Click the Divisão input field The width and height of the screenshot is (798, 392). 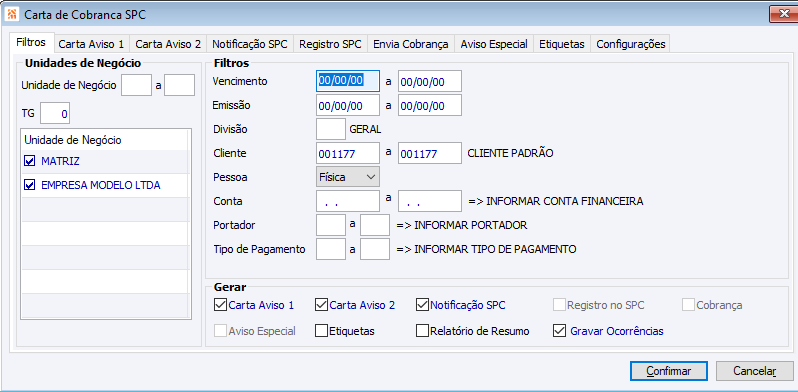pos(331,129)
